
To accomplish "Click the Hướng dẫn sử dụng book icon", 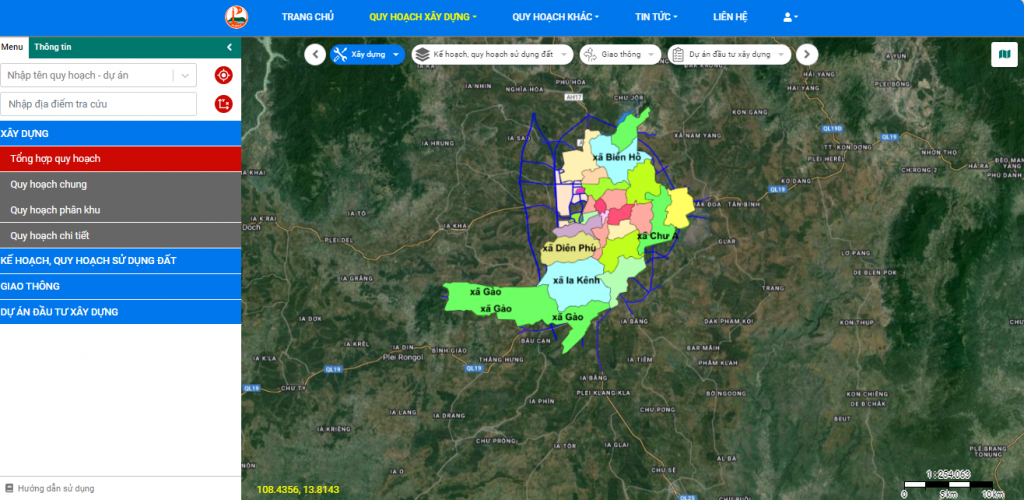I will click(9, 488).
